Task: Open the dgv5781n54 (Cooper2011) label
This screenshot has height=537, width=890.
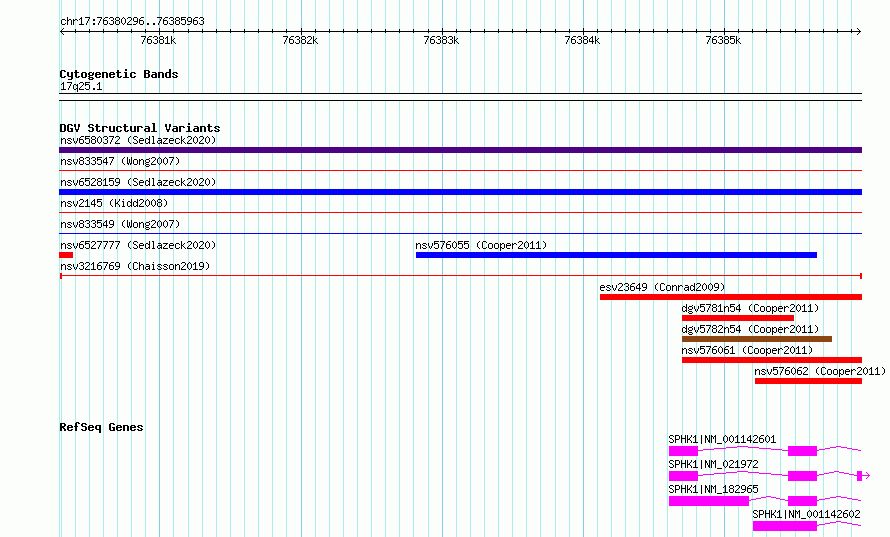Action: (x=750, y=308)
